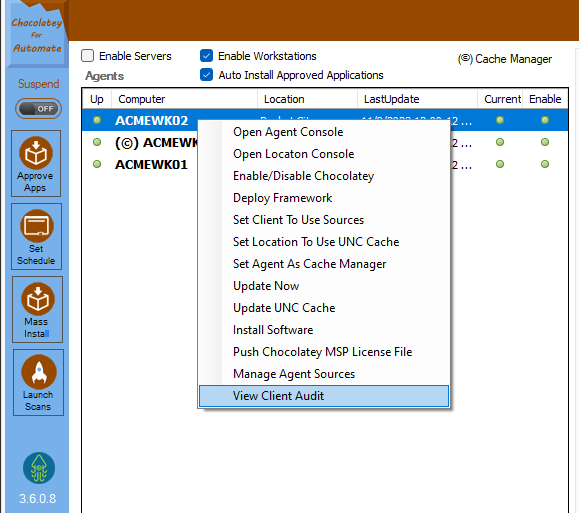Click the Current status dot for ACMEWK01
Viewport: 579px width, 513px height.
tap(500, 164)
